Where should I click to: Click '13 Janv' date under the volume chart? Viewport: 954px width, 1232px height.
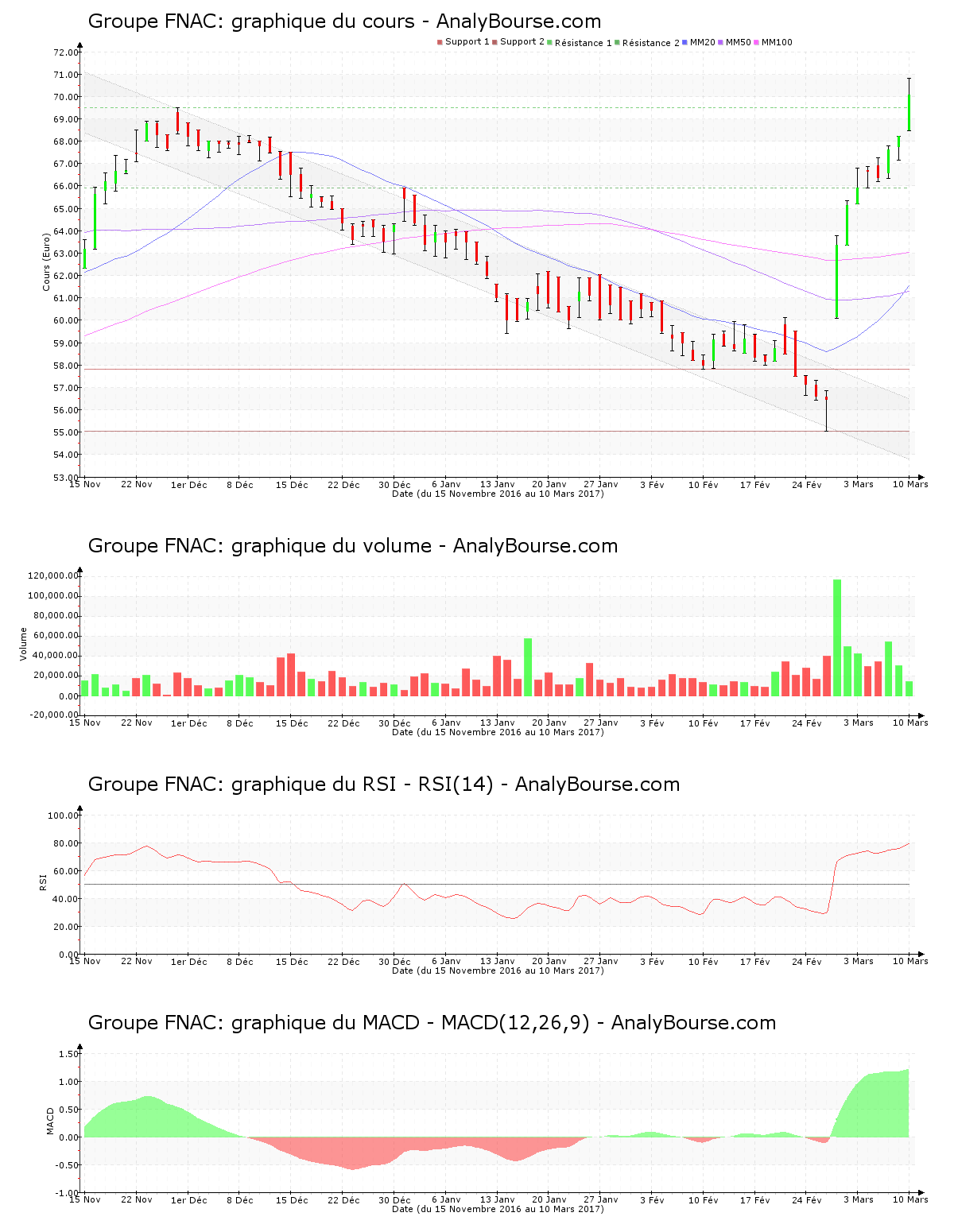[x=498, y=723]
